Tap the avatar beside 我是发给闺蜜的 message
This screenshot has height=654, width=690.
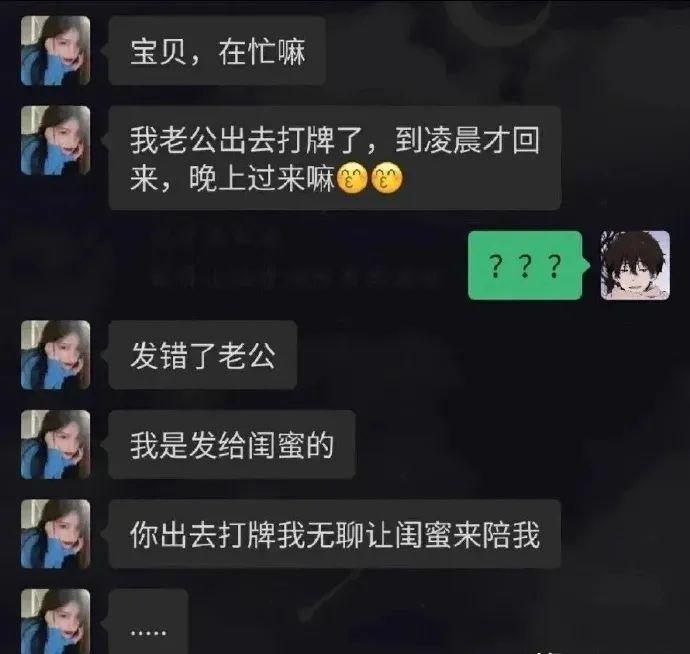tap(55, 445)
